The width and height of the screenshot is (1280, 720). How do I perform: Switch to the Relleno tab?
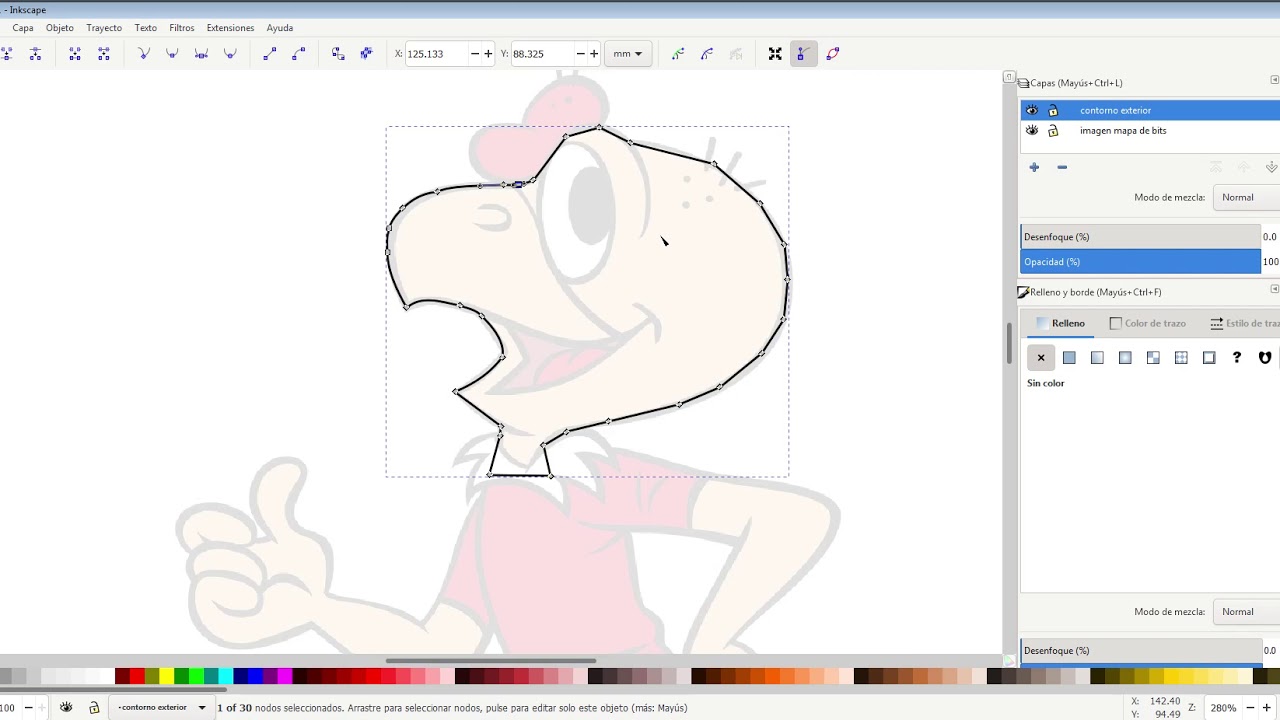pyautogui.click(x=1060, y=323)
